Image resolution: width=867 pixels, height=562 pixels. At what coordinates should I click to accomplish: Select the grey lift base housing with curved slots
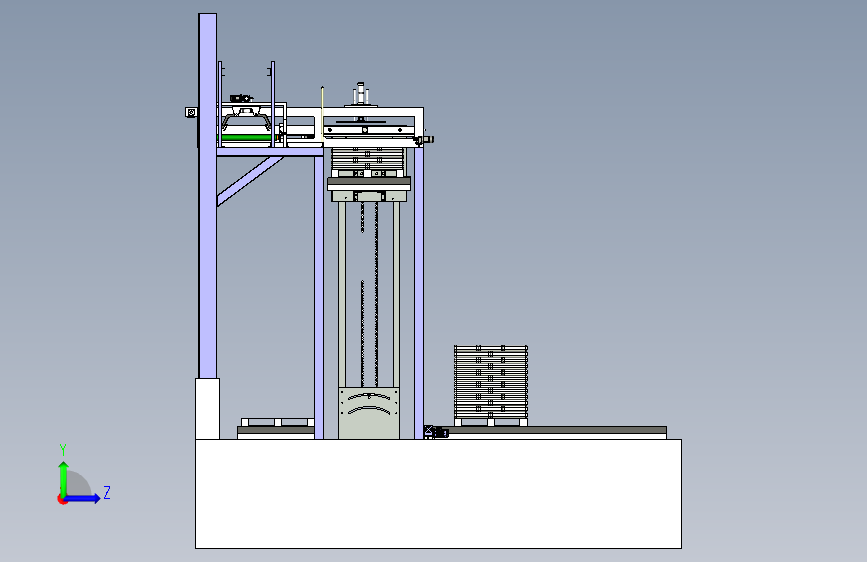click(x=369, y=413)
